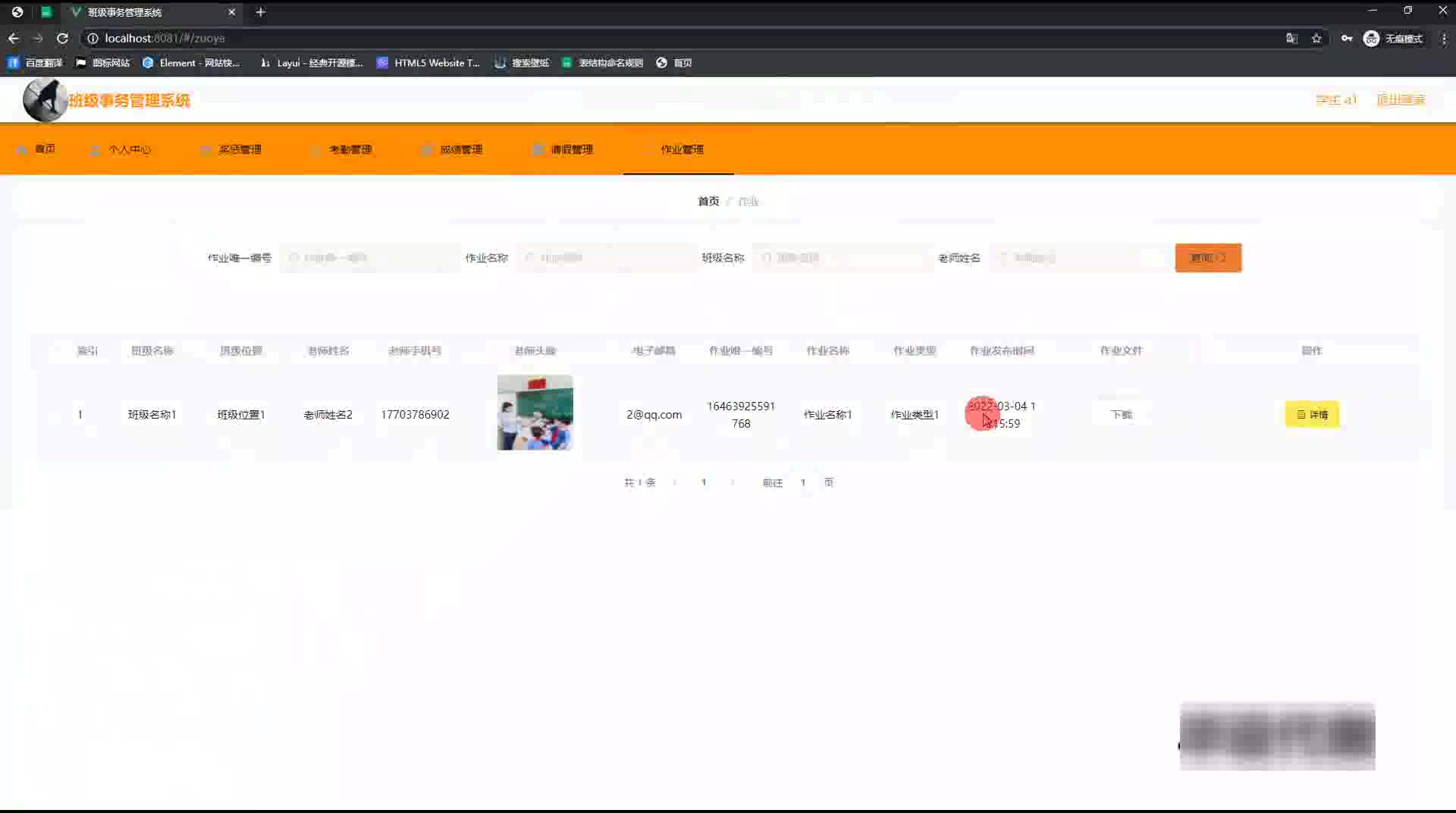Click the 电子邮箱 column header
This screenshot has height=813, width=1456.
[654, 350]
